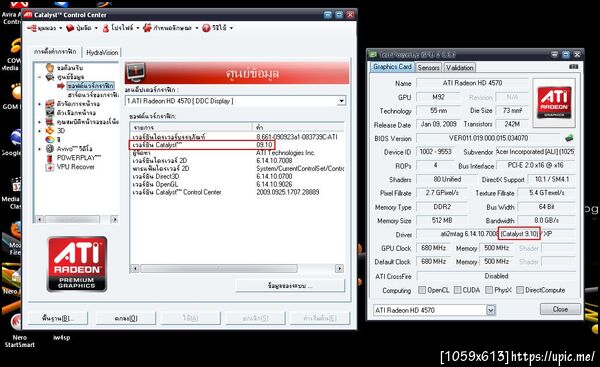
Task: Toggle the DirectCompute checkbox
Action: (520, 290)
